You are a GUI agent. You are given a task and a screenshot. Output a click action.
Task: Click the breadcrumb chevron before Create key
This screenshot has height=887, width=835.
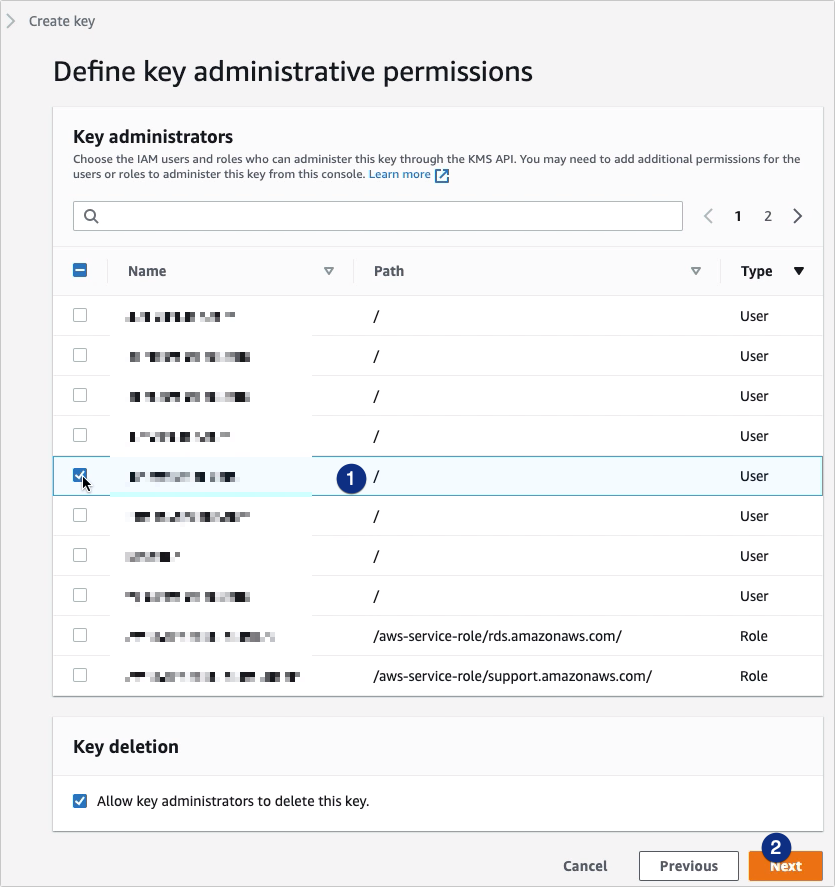click(x=12, y=20)
